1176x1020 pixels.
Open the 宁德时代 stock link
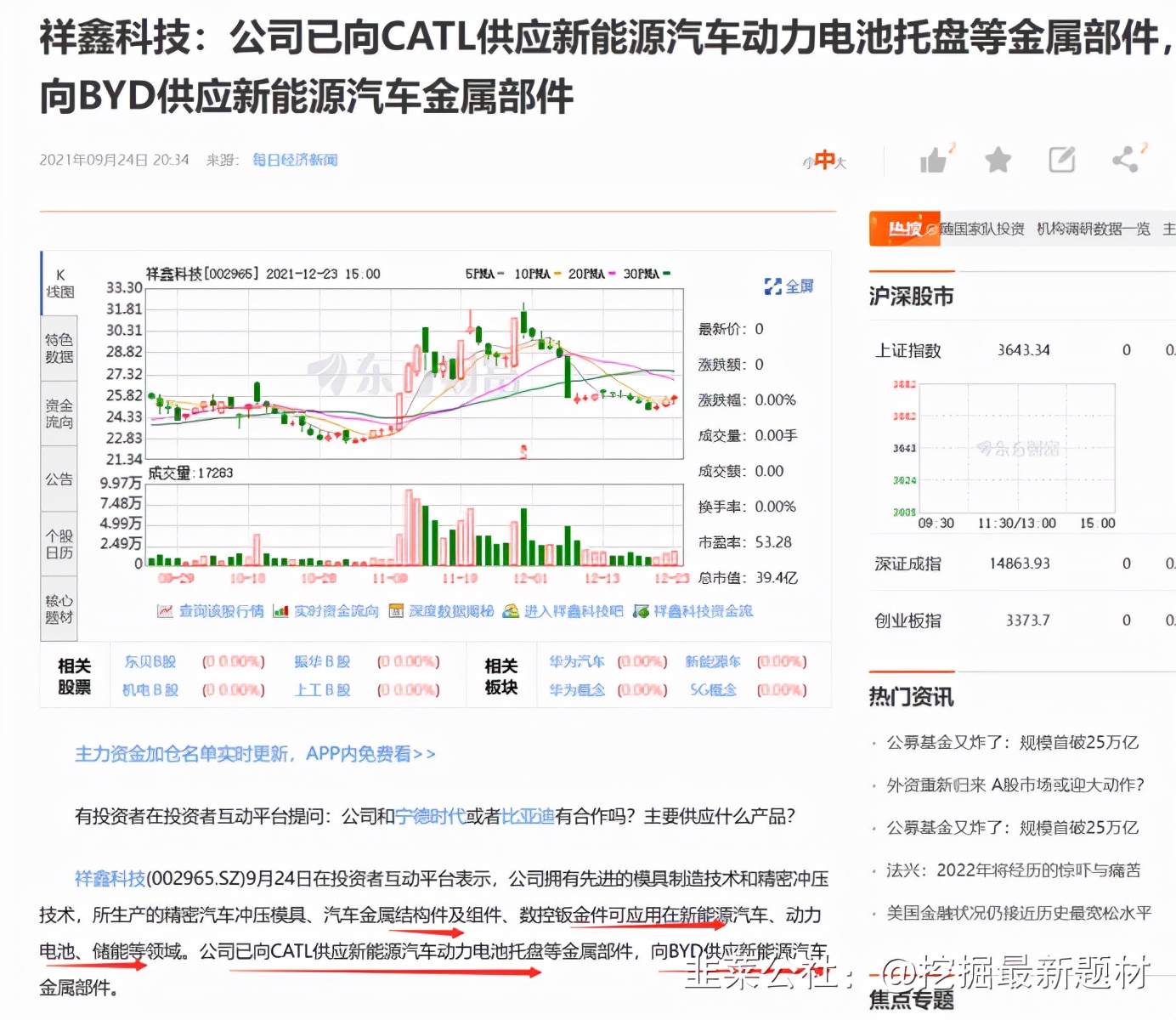(x=431, y=817)
